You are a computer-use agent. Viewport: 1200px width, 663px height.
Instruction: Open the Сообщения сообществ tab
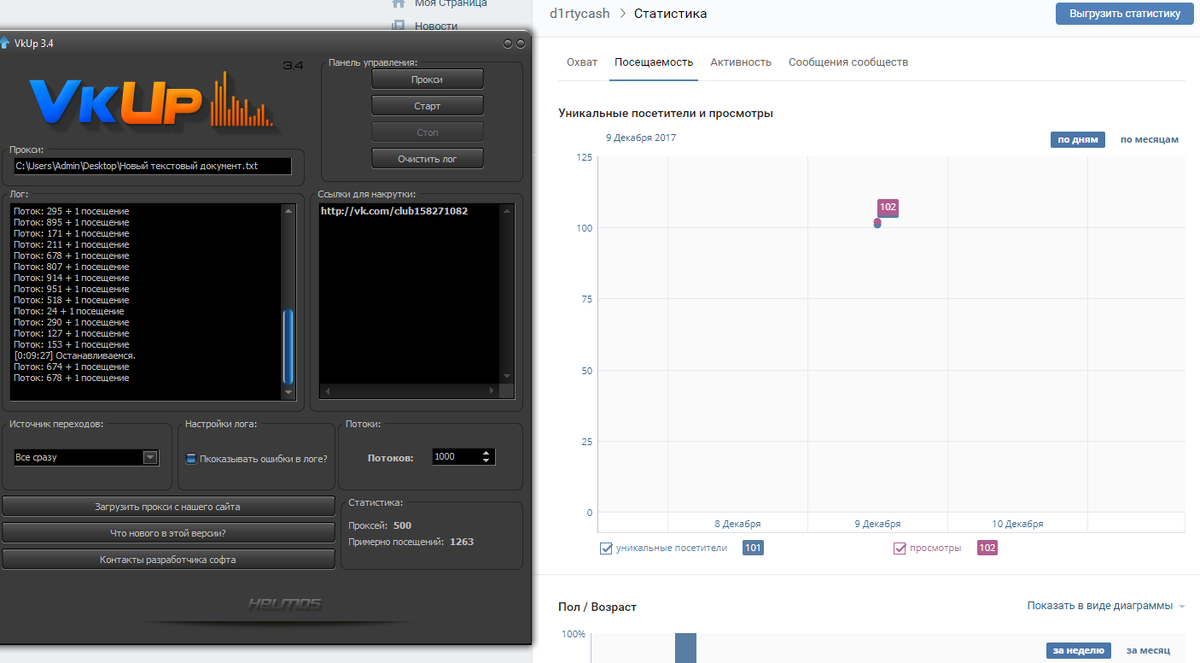(x=848, y=62)
